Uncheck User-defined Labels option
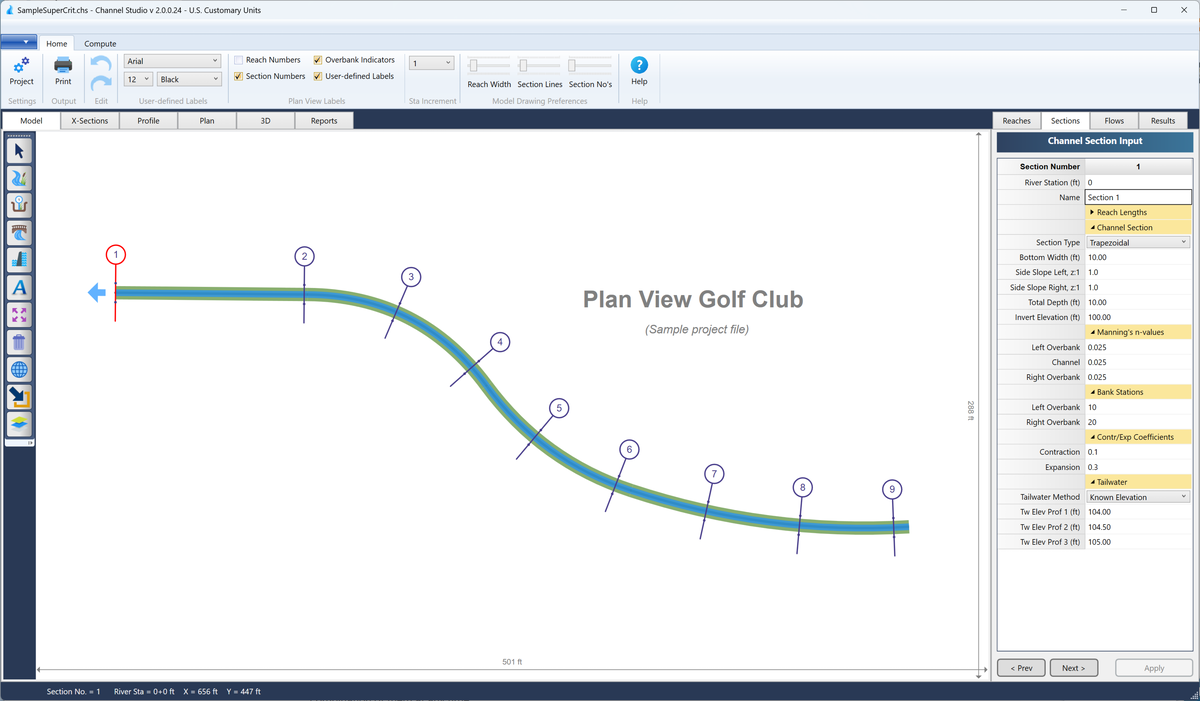This screenshot has width=1200, height=701. (318, 75)
